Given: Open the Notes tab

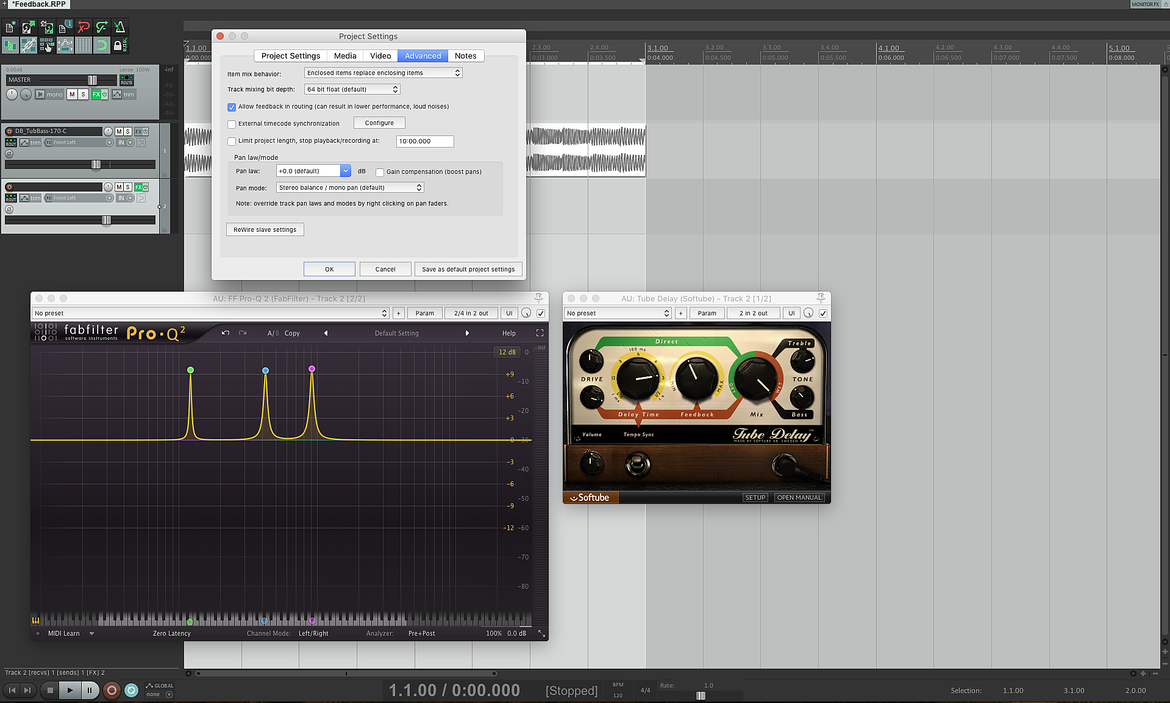Looking at the screenshot, I should coord(466,56).
